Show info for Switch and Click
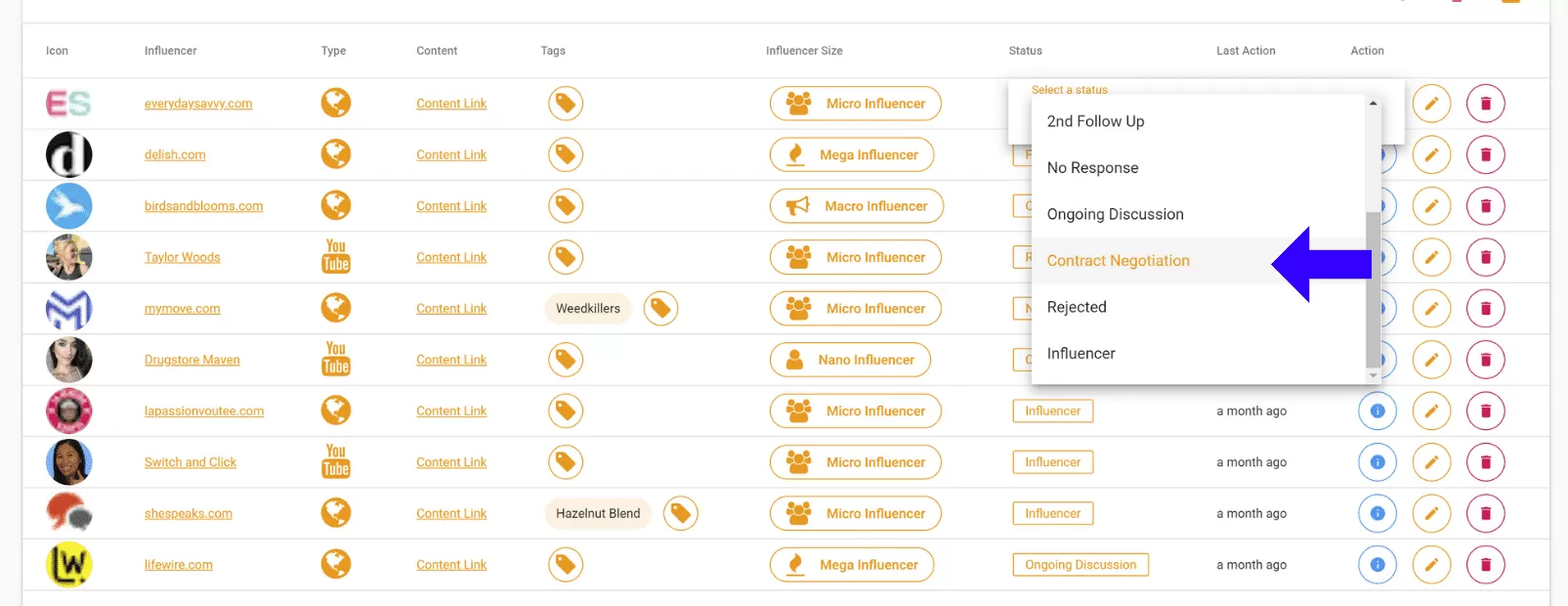Screen dimensions: 1568x606 click(1377, 462)
